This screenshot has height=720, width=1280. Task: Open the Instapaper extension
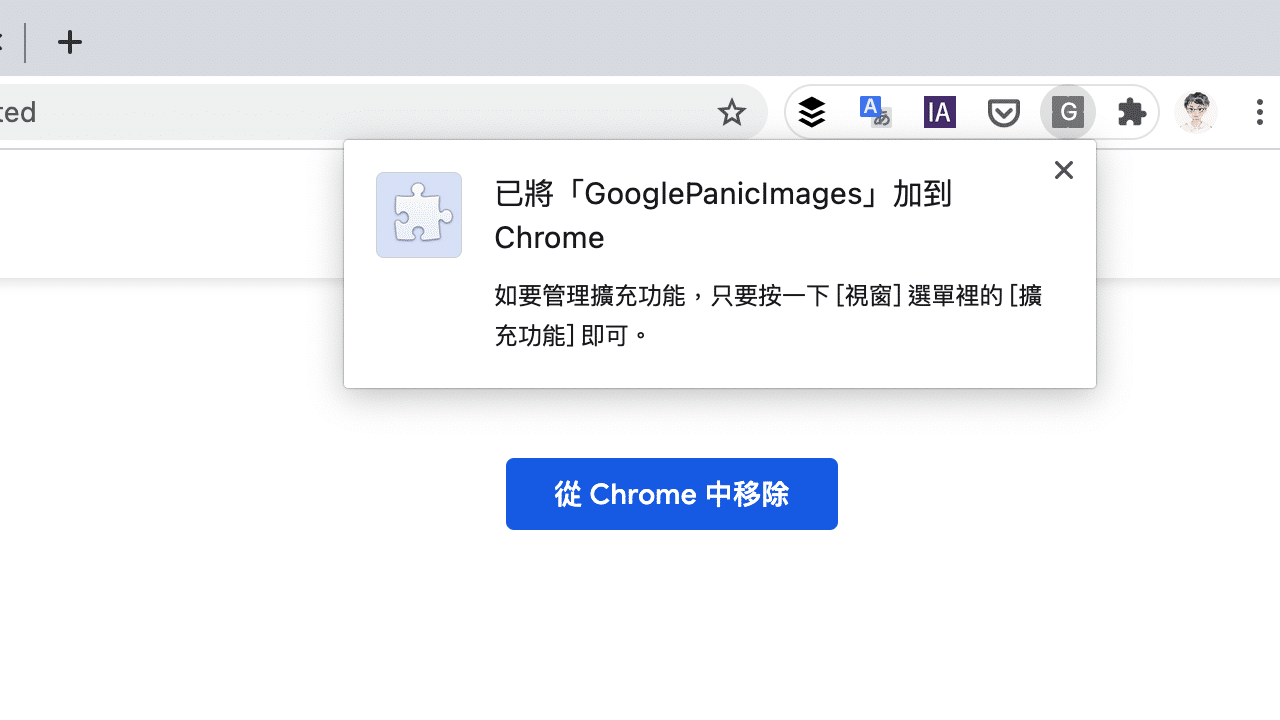(x=939, y=112)
